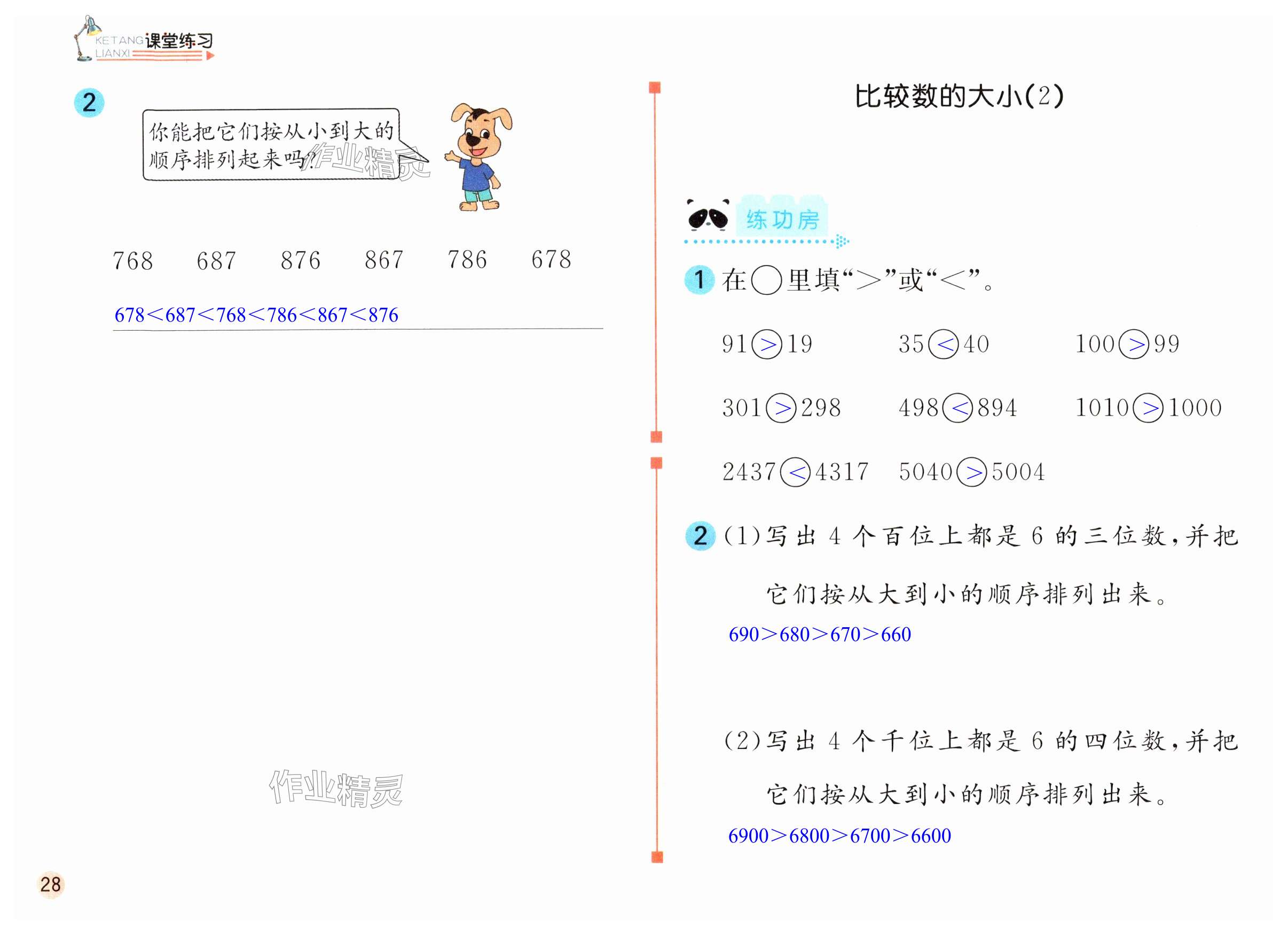The image size is (1288, 936).
Task: Click the circle between 301 and 298
Action: pyautogui.click(x=781, y=408)
